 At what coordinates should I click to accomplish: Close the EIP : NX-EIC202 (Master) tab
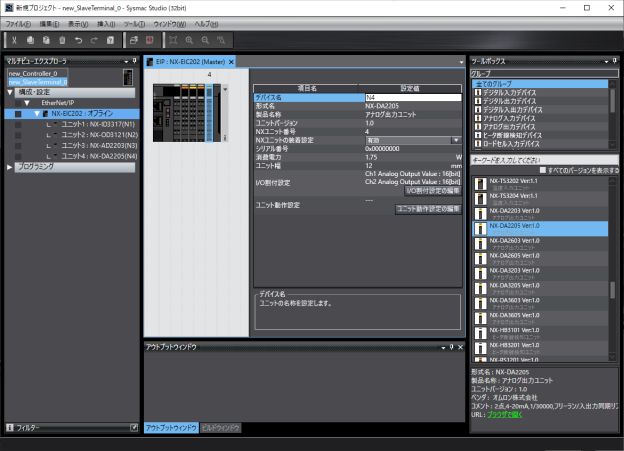click(231, 62)
